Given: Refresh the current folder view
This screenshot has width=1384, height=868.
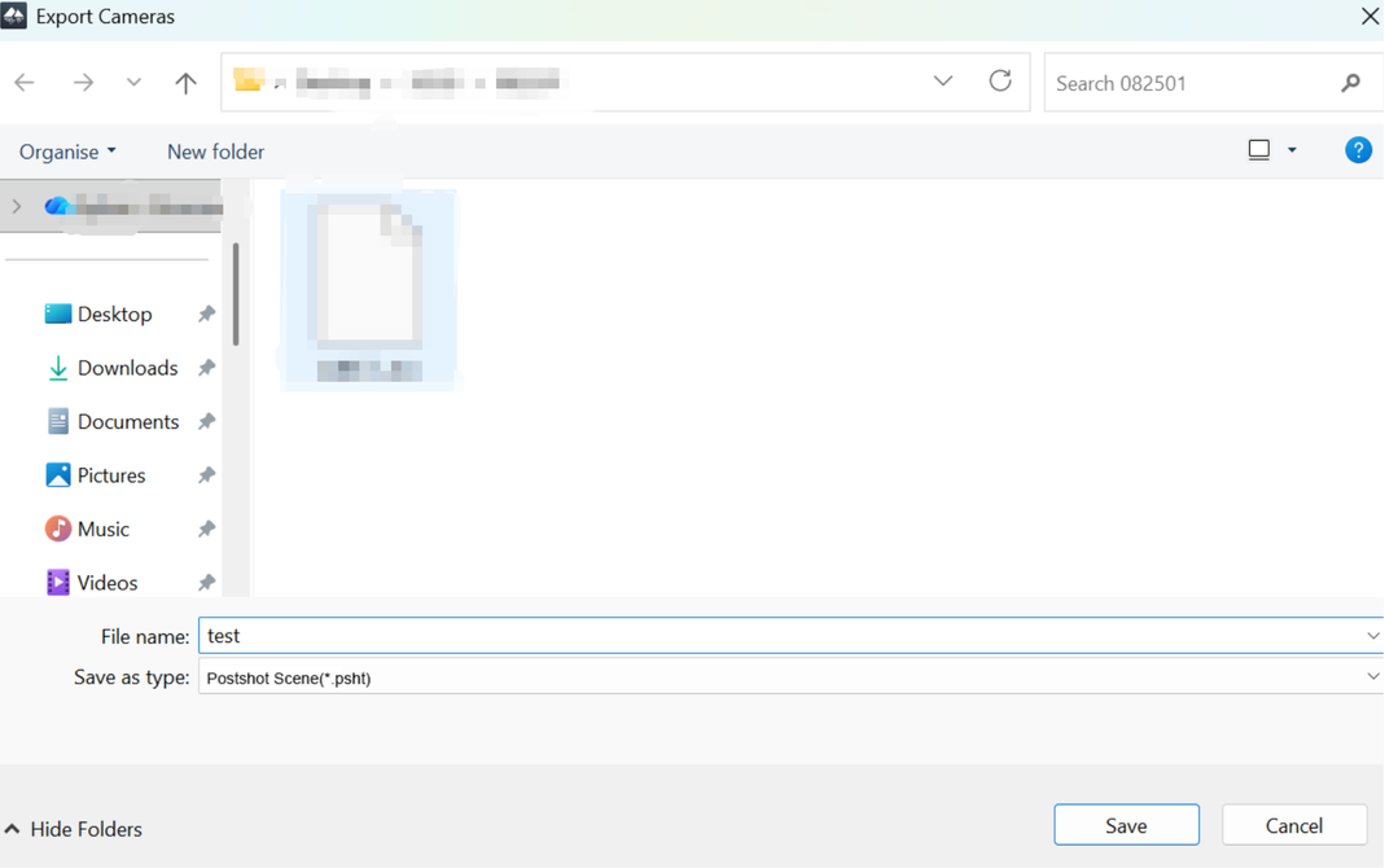Looking at the screenshot, I should click(1000, 81).
